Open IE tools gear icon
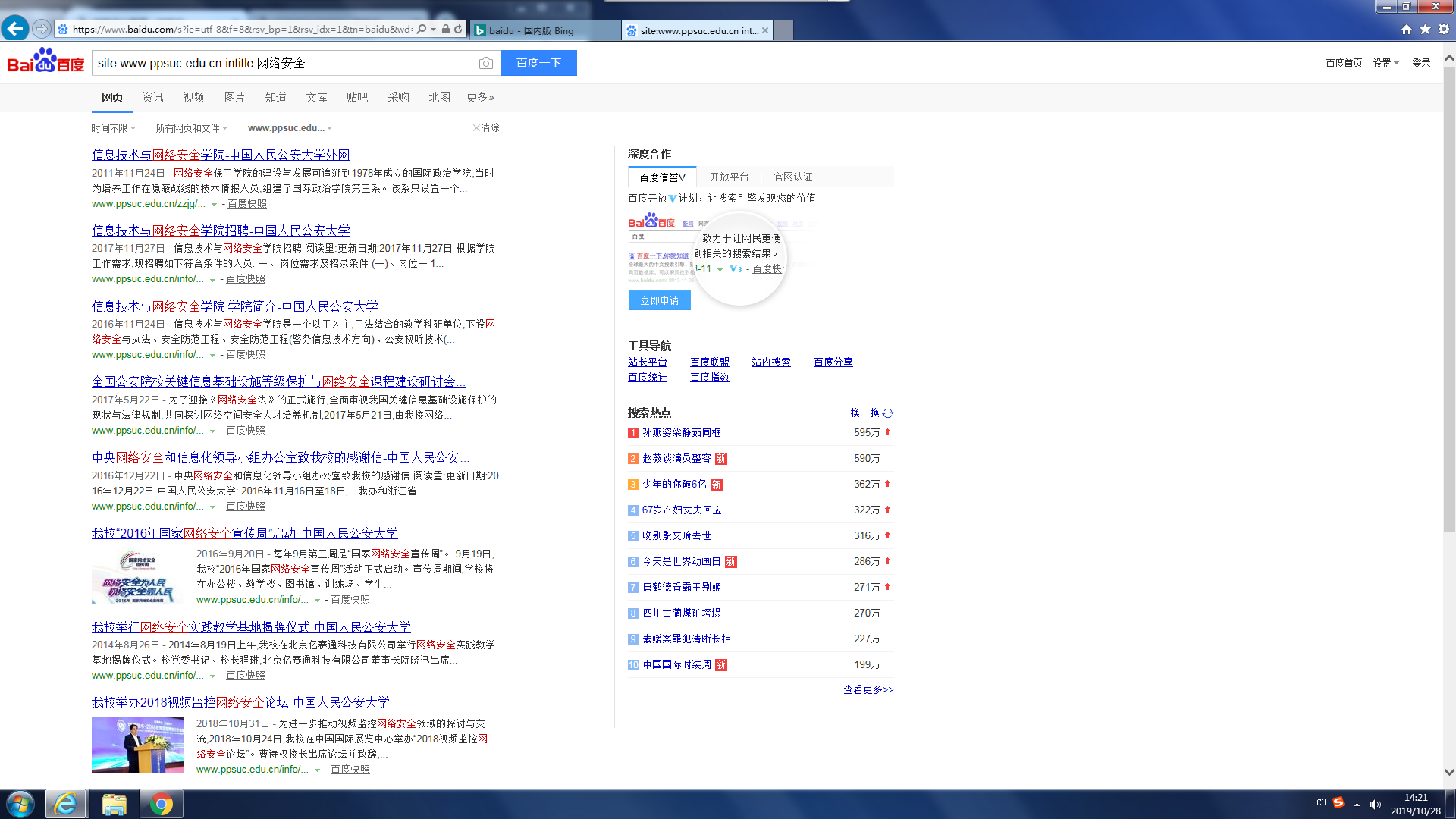Image resolution: width=1456 pixels, height=819 pixels. pos(1444,30)
